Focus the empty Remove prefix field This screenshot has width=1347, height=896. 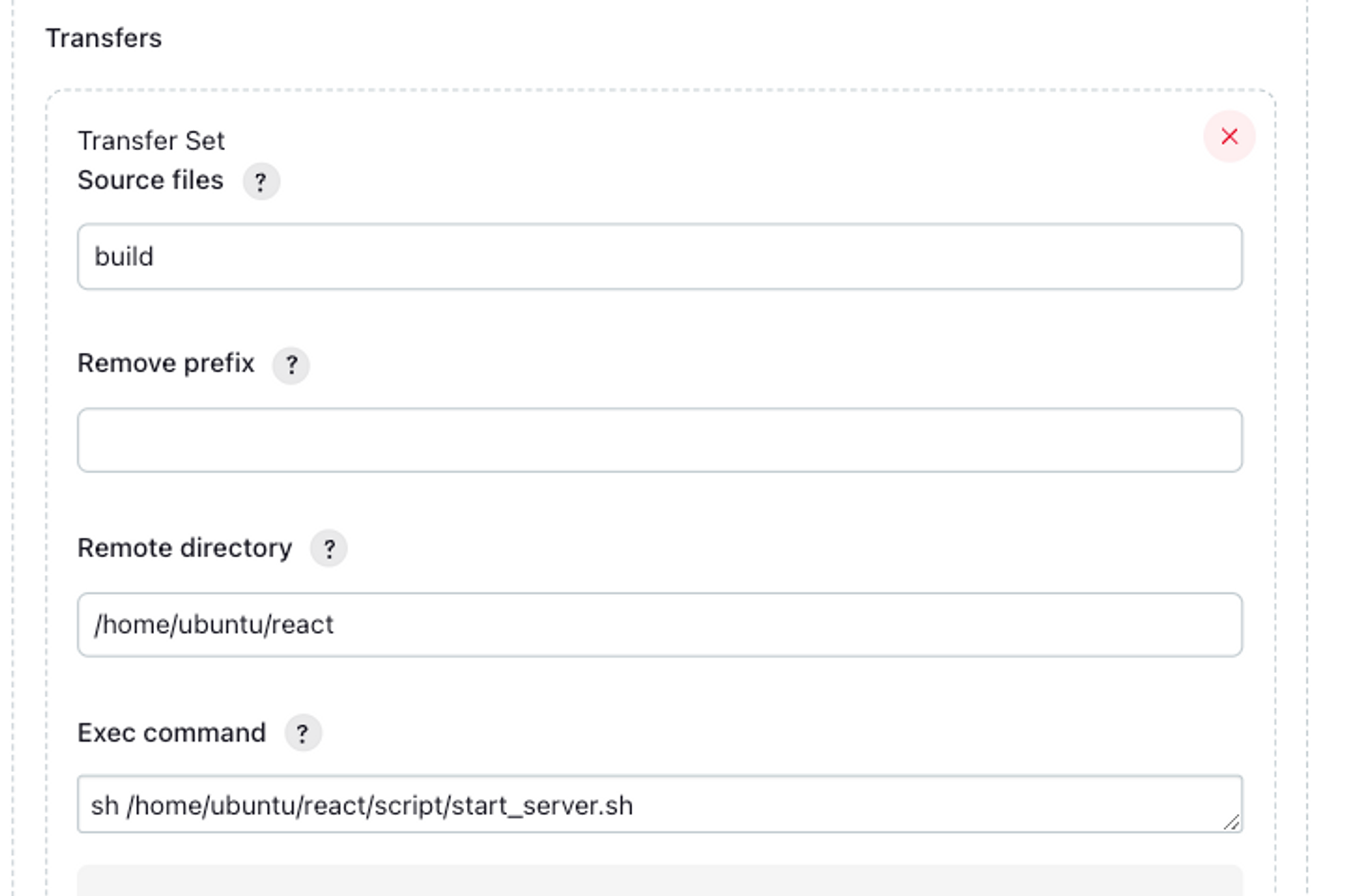click(x=659, y=440)
